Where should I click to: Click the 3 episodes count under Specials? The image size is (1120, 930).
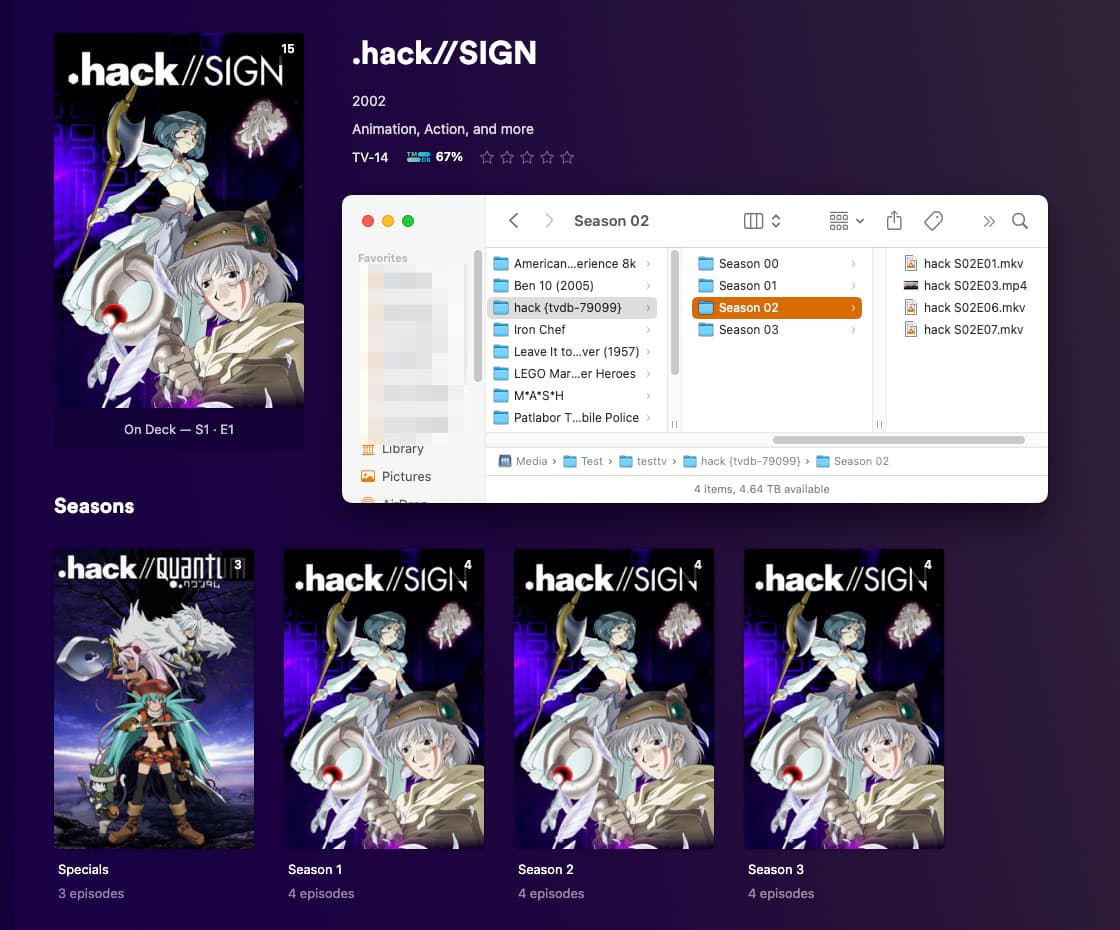(x=91, y=894)
